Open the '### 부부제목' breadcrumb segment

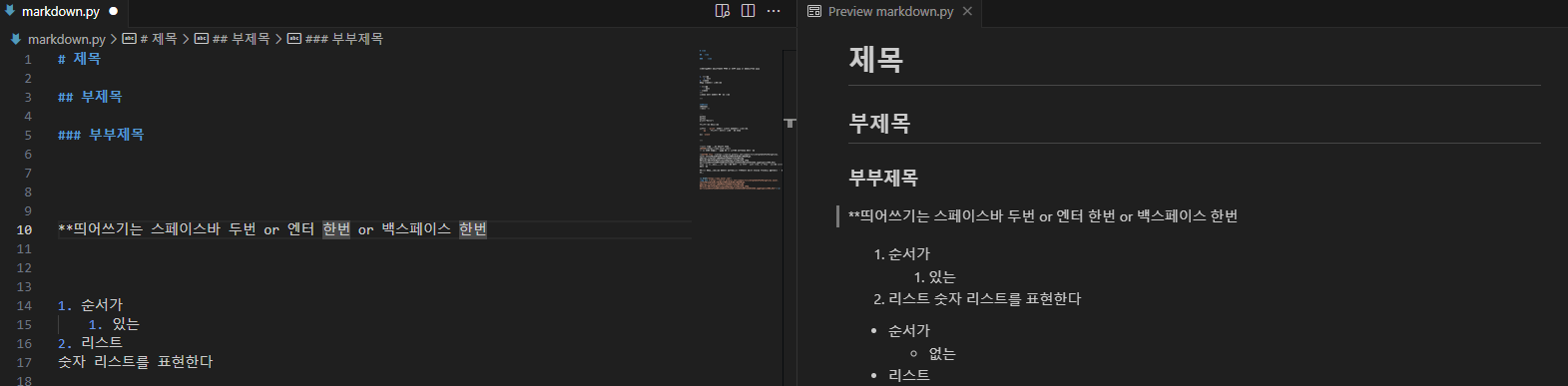(x=343, y=39)
